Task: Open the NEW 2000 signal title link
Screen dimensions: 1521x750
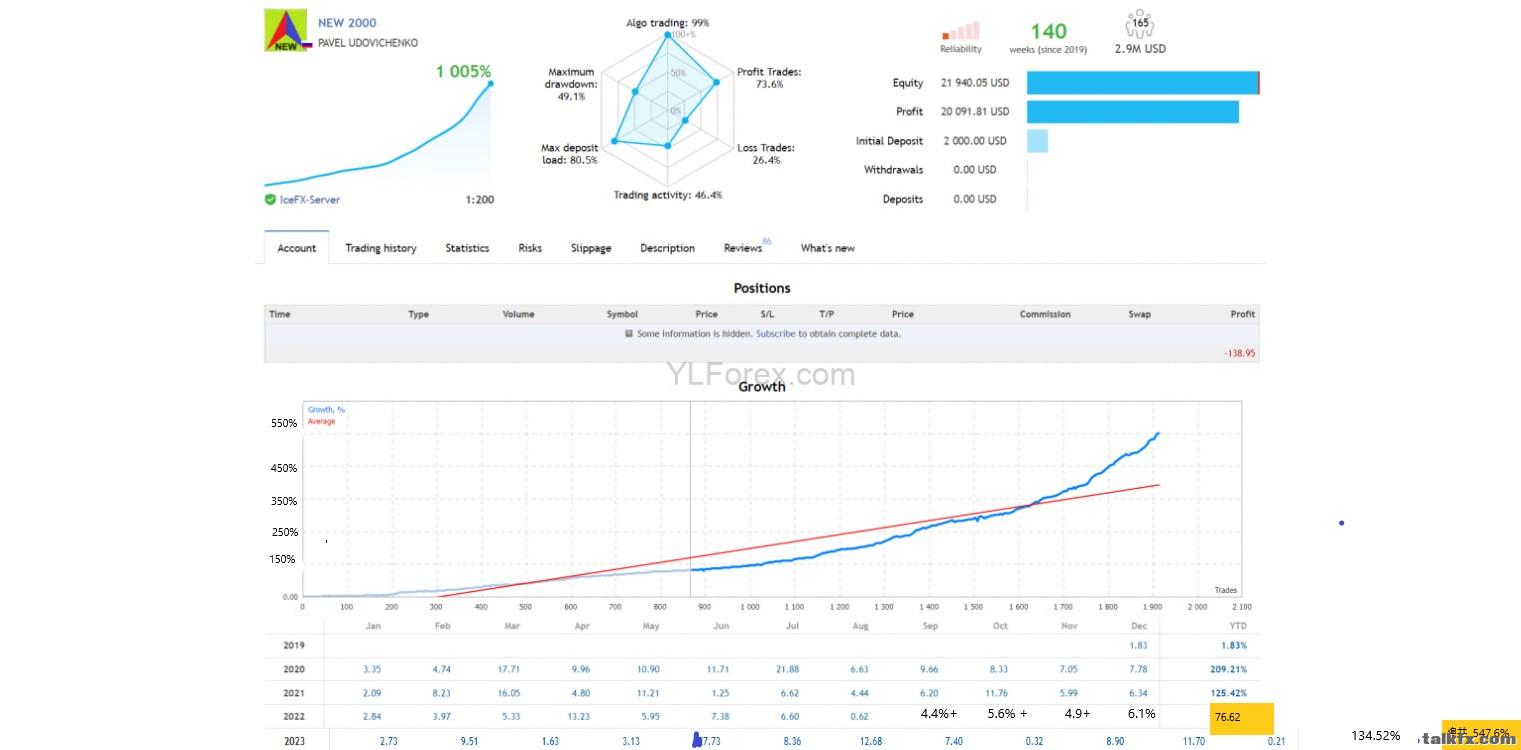Action: 347,23
